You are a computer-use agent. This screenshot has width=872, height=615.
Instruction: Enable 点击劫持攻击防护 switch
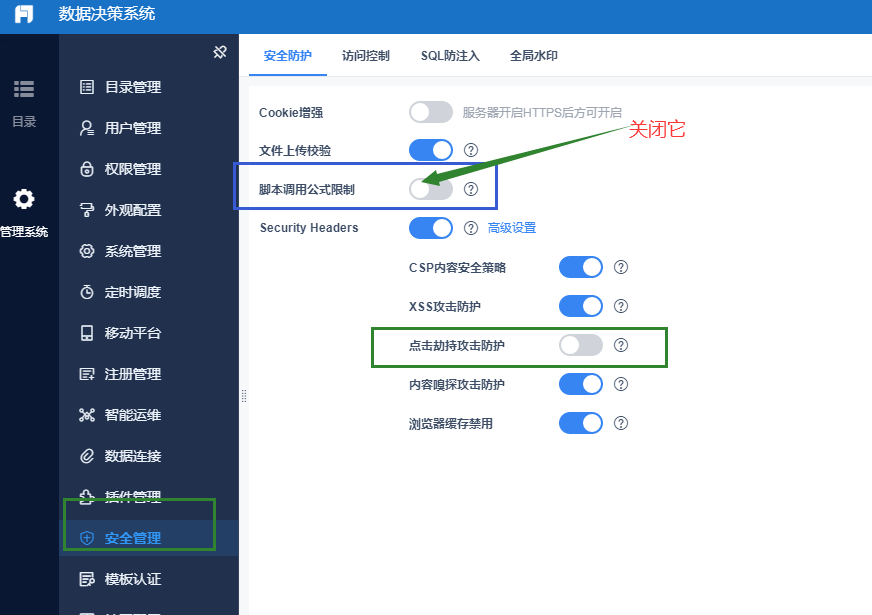pos(581,345)
